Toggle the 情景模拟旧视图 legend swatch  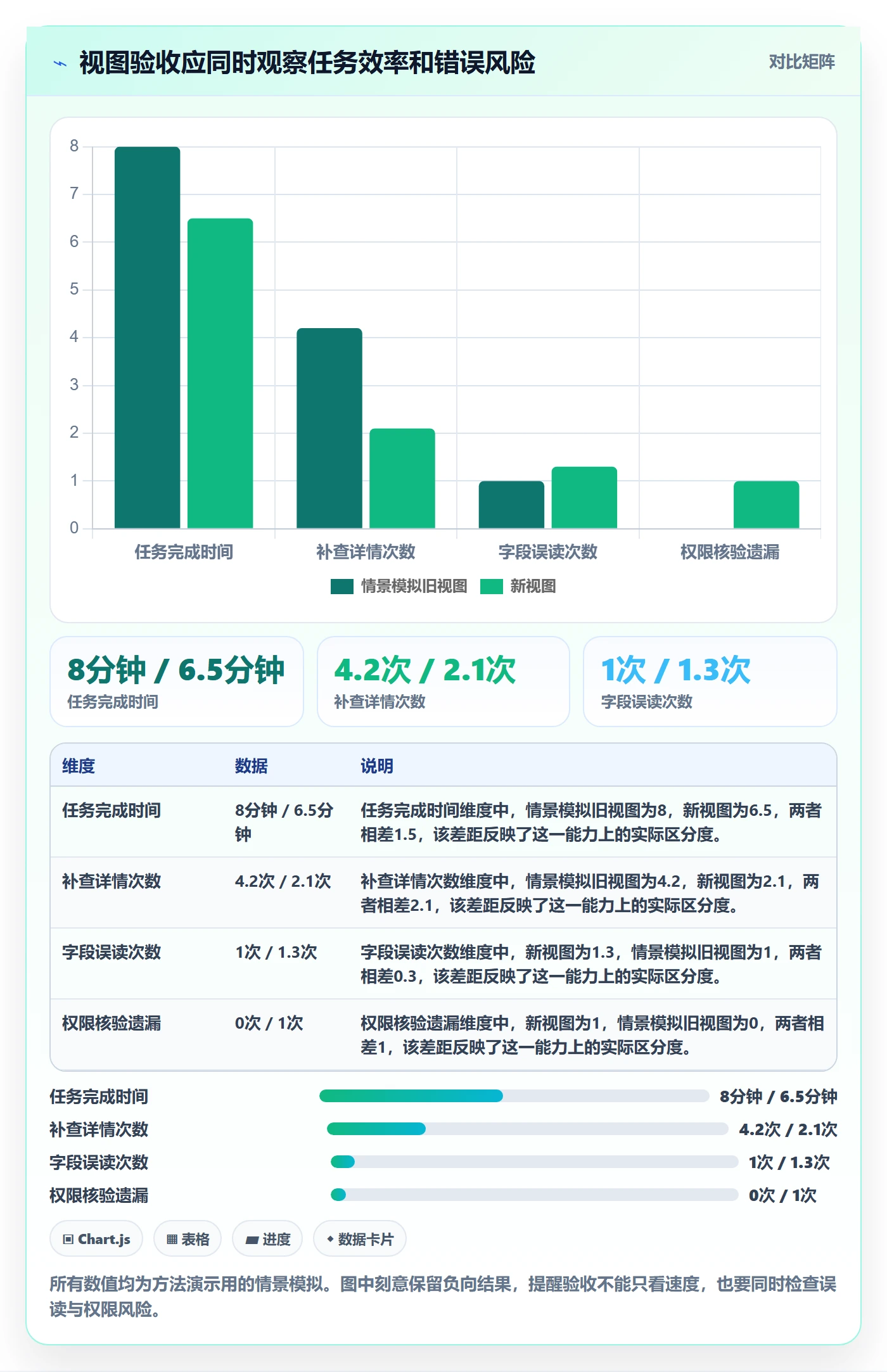[x=341, y=587]
